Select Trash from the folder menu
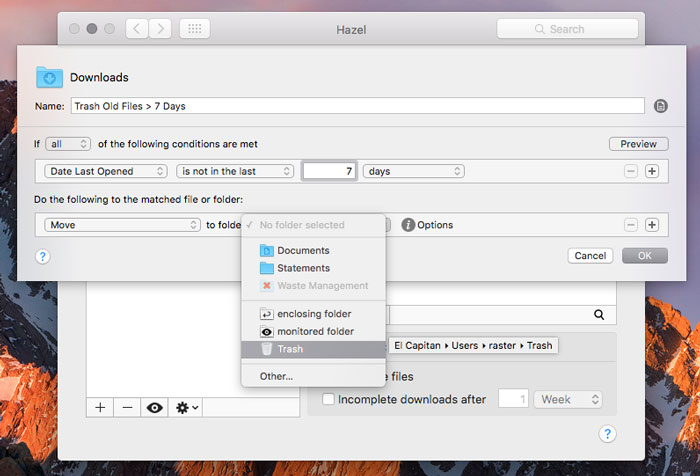This screenshot has width=700, height=476. click(290, 349)
